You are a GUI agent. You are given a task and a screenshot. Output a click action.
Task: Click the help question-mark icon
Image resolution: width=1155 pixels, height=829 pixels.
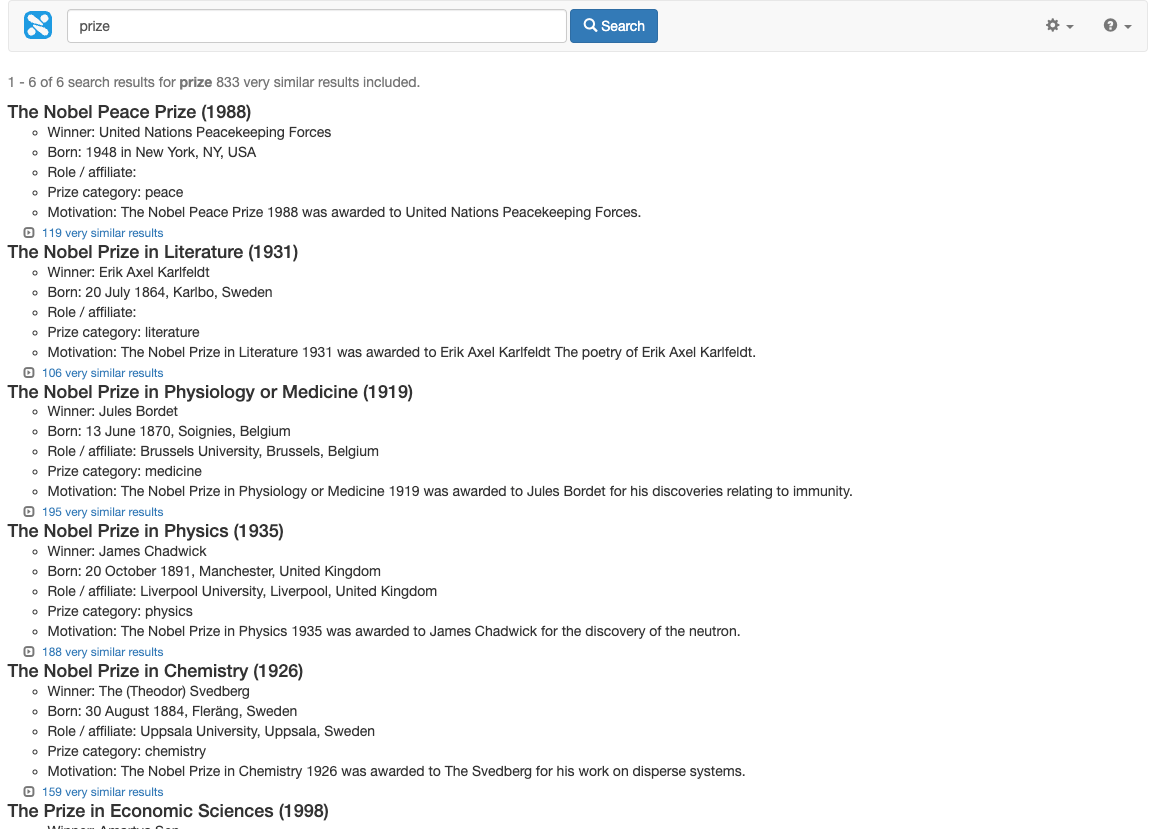(x=1111, y=25)
